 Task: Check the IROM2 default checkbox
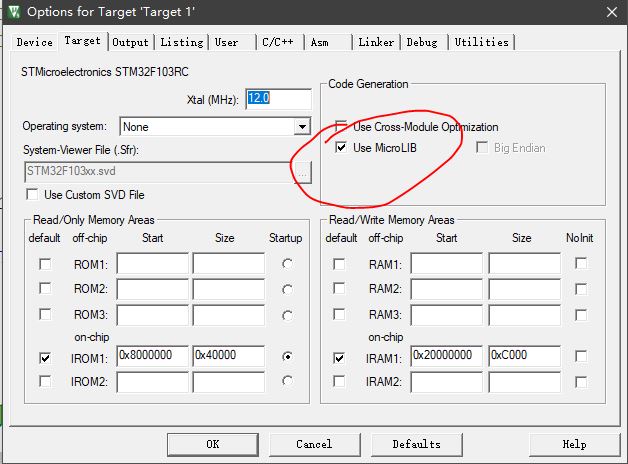point(45,381)
